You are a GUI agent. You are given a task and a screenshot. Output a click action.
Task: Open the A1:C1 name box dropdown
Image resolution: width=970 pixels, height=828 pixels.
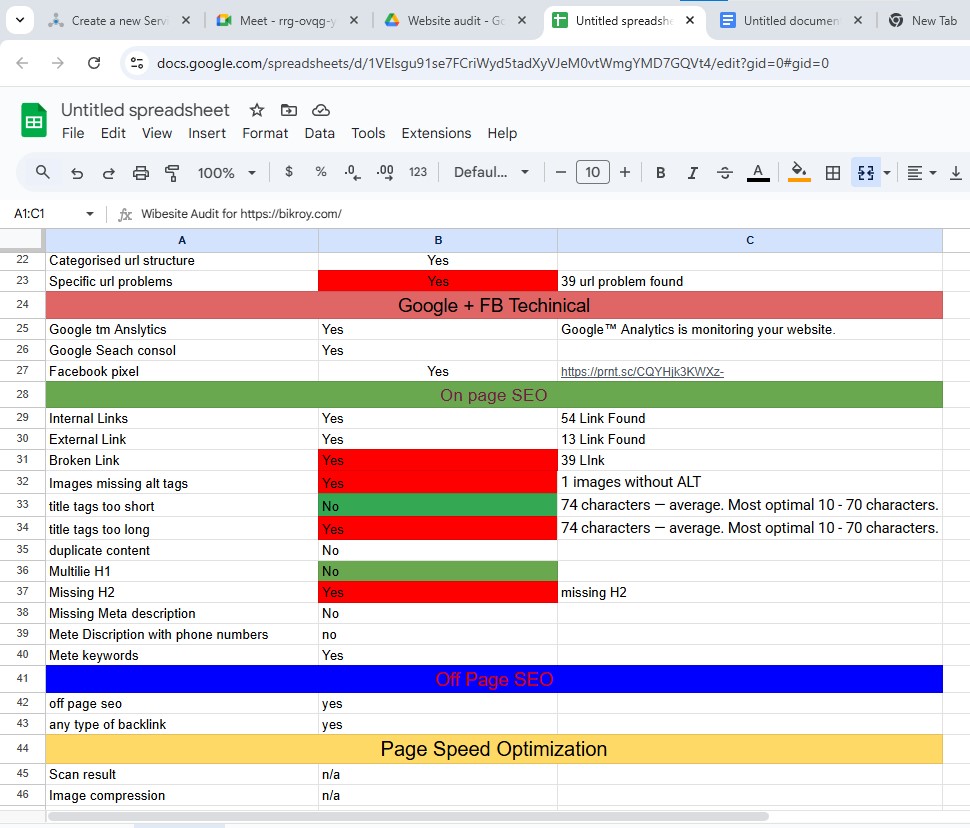click(x=89, y=214)
